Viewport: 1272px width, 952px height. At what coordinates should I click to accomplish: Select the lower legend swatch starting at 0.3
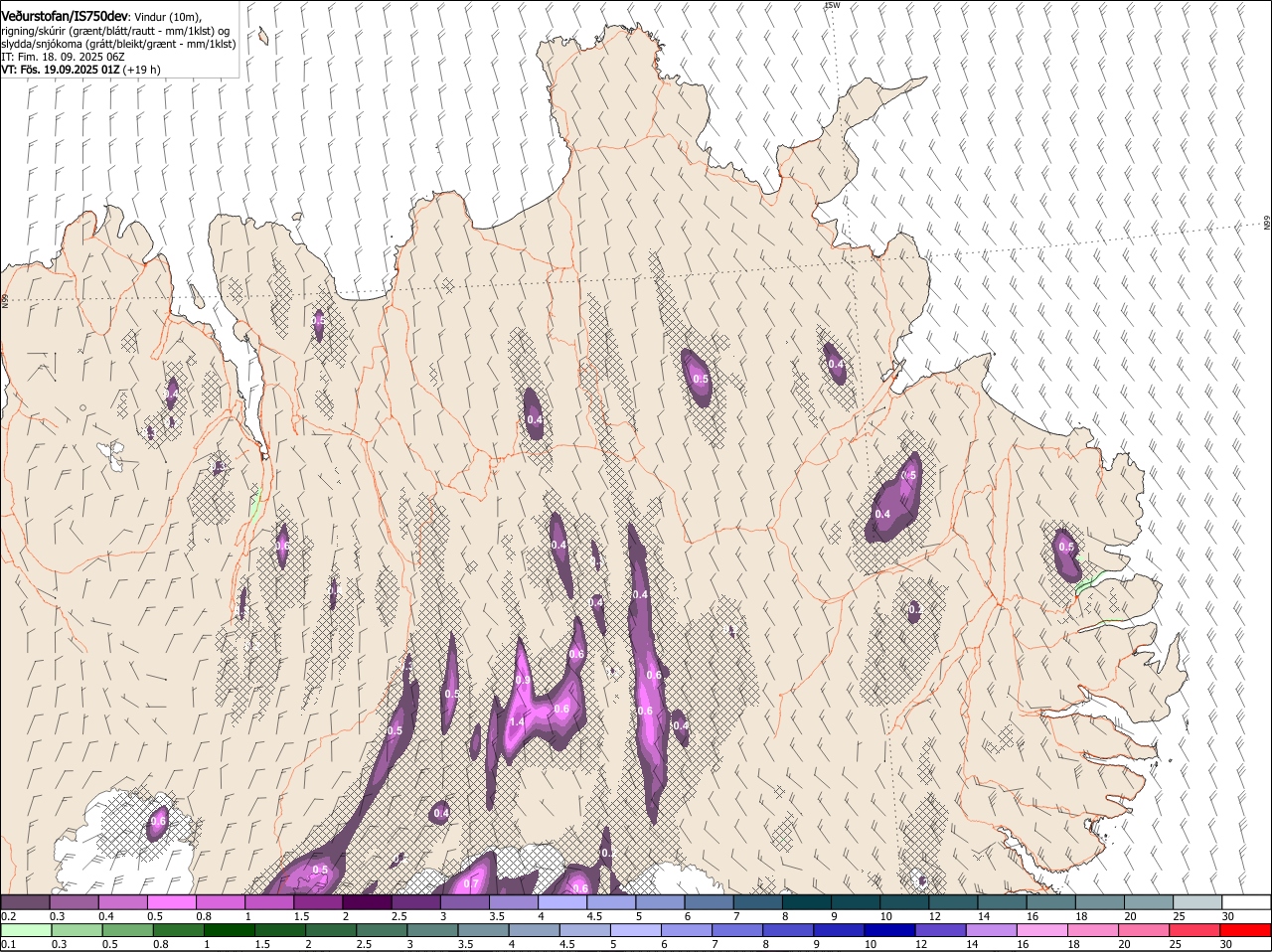77,930
